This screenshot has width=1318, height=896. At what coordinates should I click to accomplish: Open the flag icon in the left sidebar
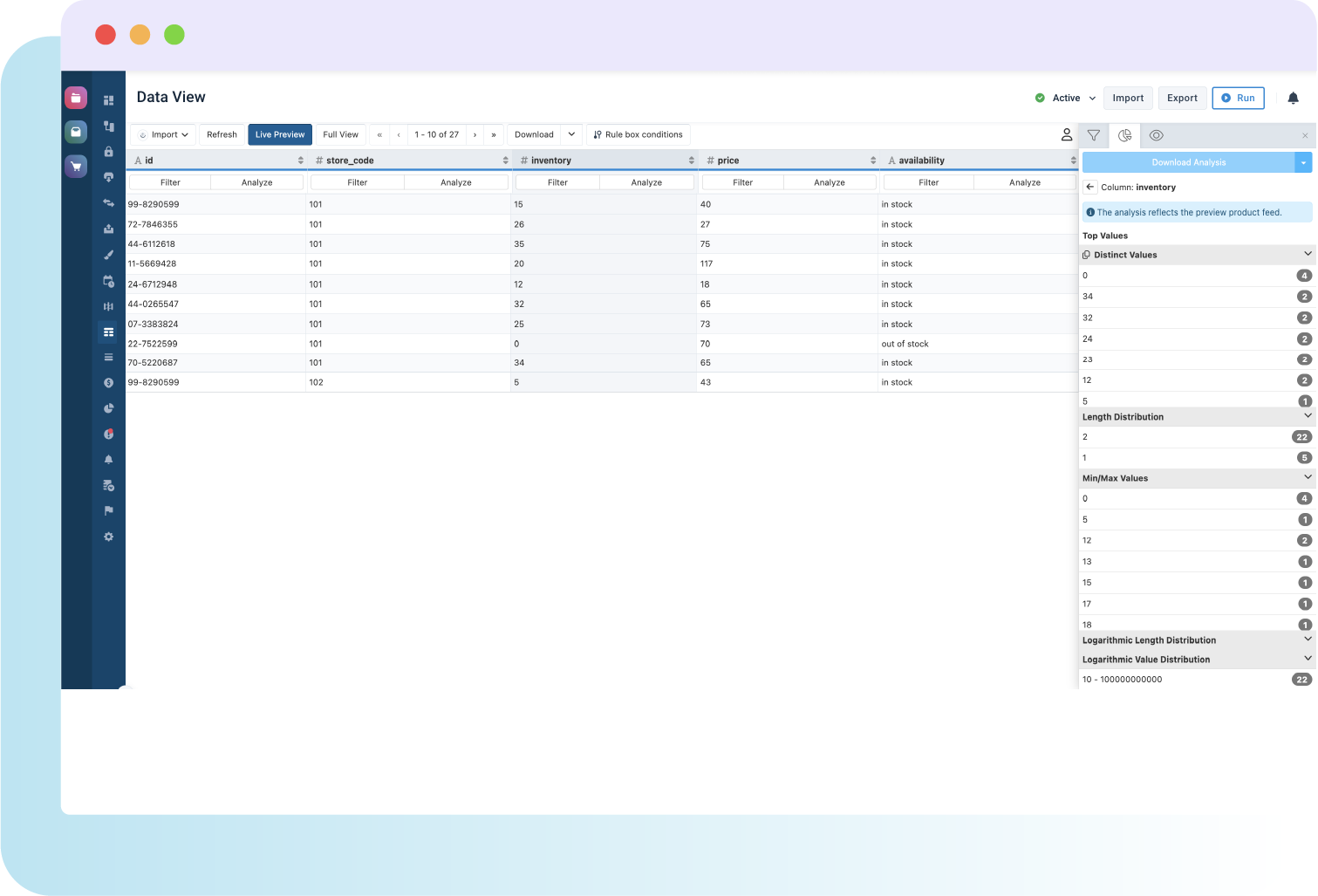(108, 510)
